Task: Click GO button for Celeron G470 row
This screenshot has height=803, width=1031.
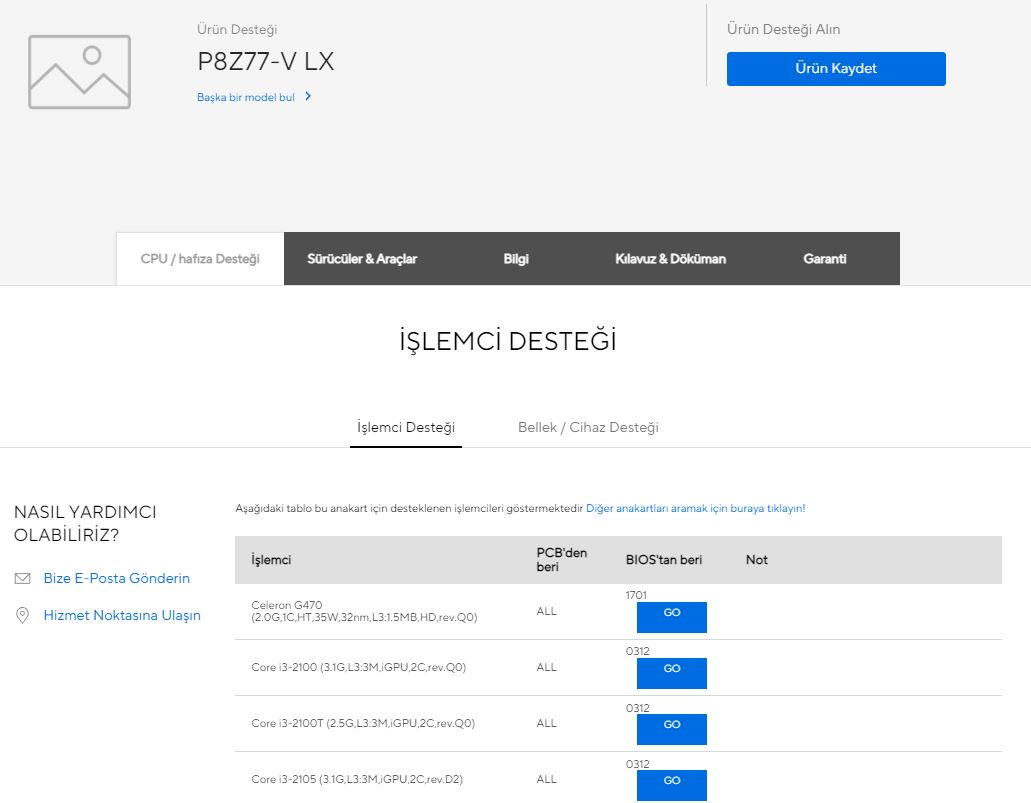Action: point(671,617)
